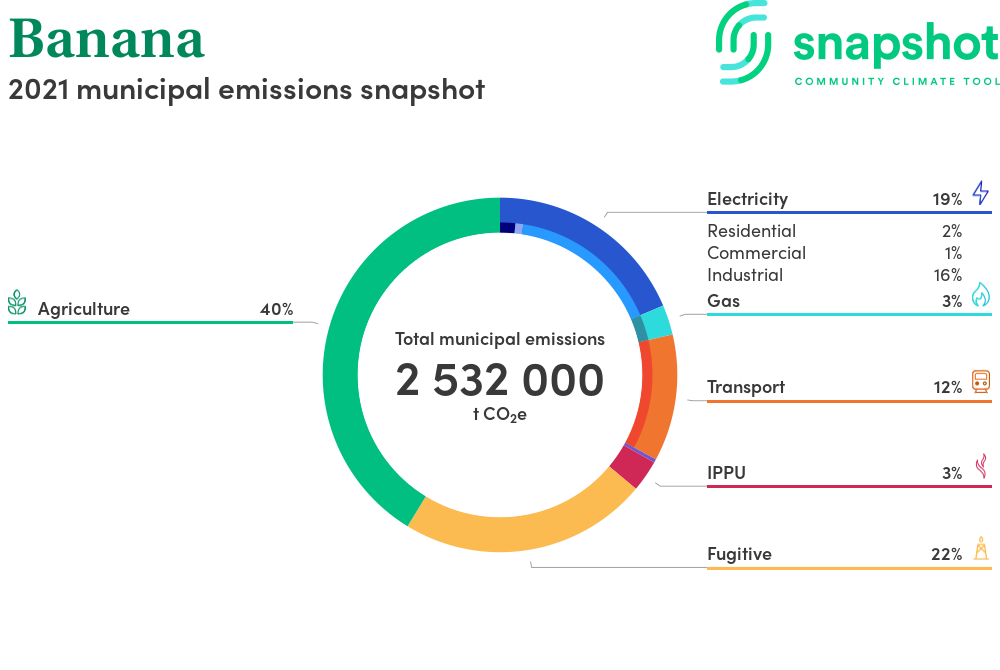The height and width of the screenshot is (670, 1000).
Task: Click the IPPU smoke icon
Action: coord(982,466)
